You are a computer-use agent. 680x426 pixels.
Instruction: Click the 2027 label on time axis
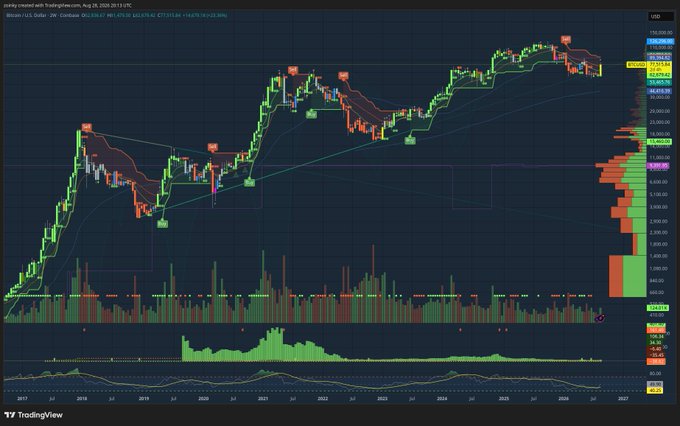(x=623, y=398)
